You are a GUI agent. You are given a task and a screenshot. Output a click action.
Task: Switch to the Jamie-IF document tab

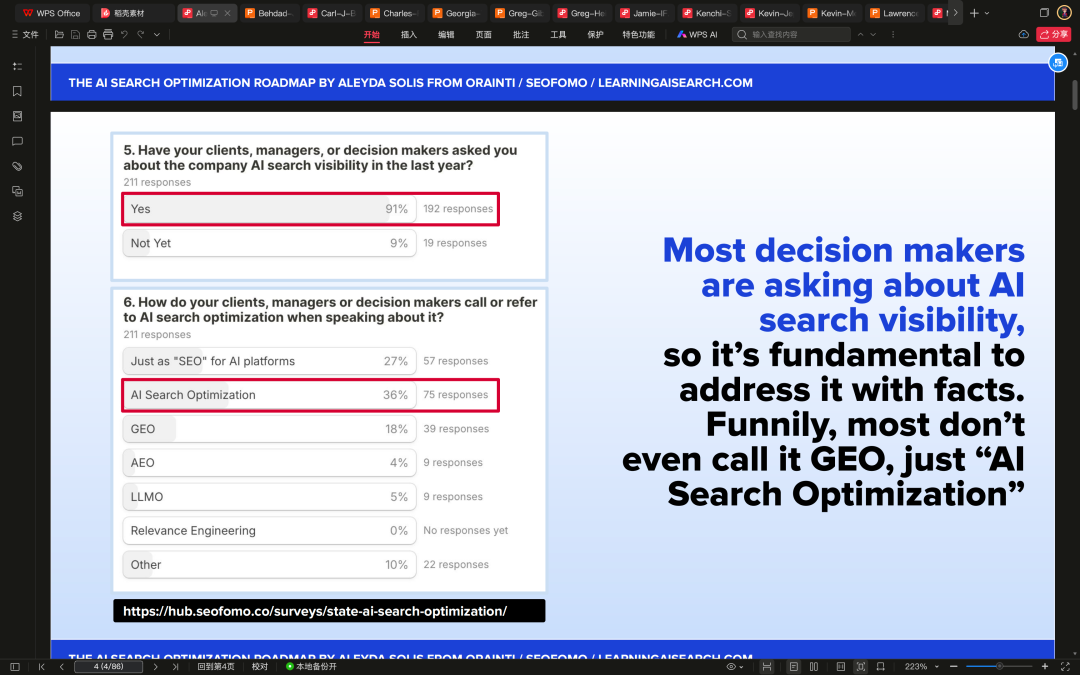click(644, 13)
